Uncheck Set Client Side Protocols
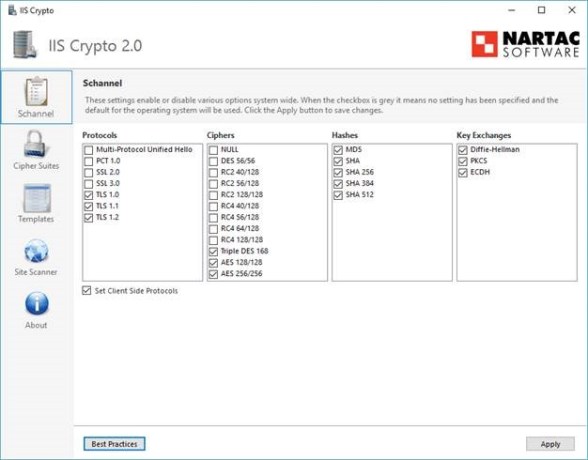Viewport: 588px width, 460px height. [87, 291]
